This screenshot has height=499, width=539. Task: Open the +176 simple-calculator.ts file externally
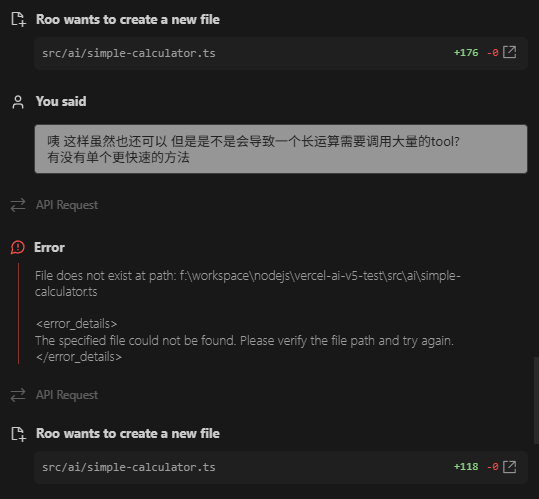509,53
